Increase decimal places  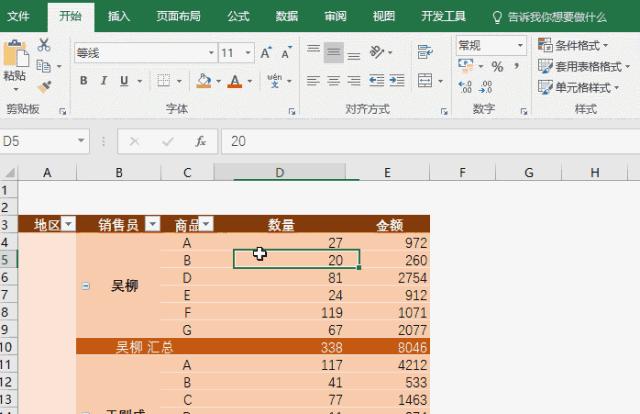click(x=465, y=87)
